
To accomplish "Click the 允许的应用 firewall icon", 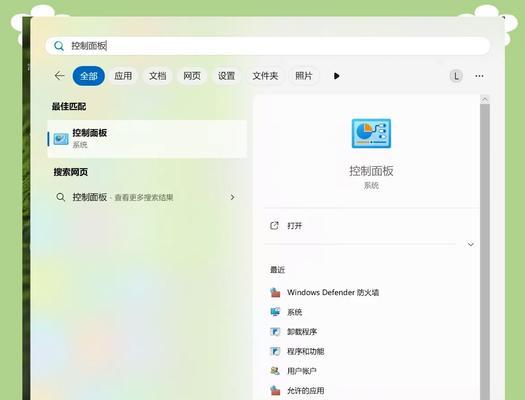I will [x=275, y=390].
